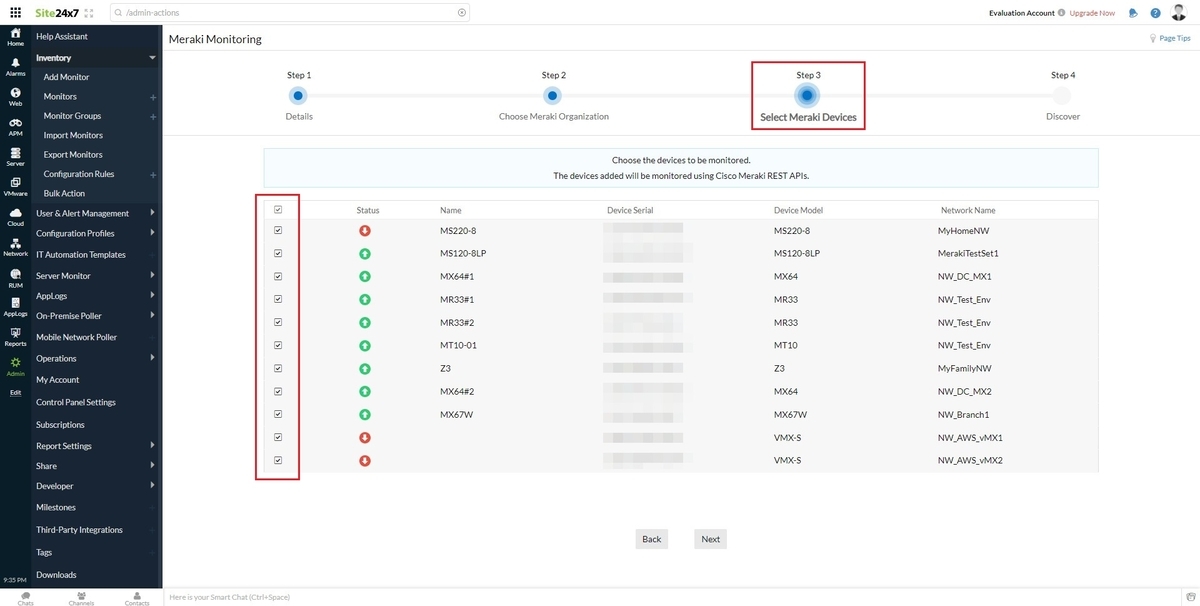Uncheck the MT10-01 device checkbox
This screenshot has height=606, width=1200.
pyautogui.click(x=278, y=346)
